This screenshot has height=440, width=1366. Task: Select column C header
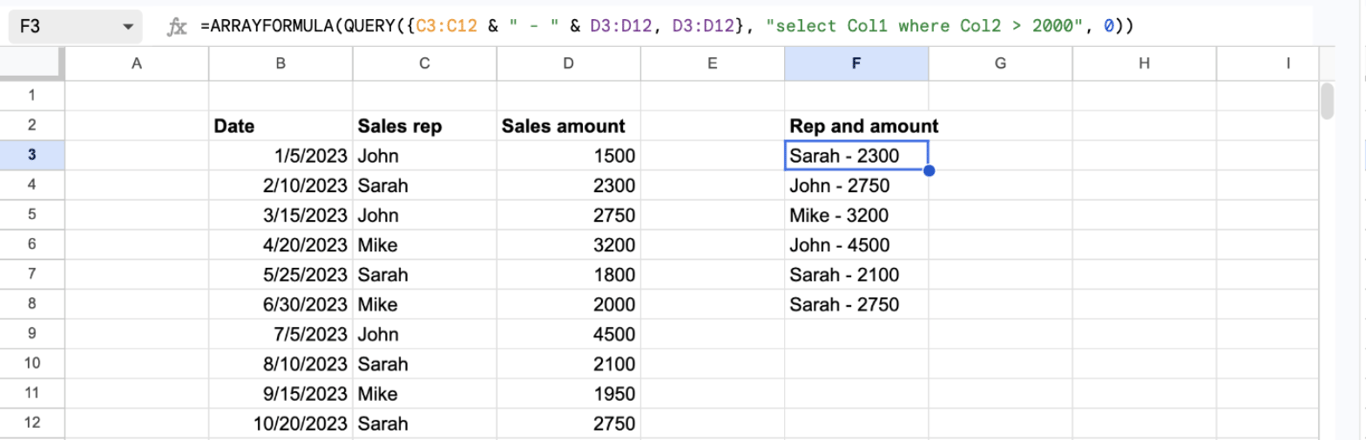click(x=425, y=63)
